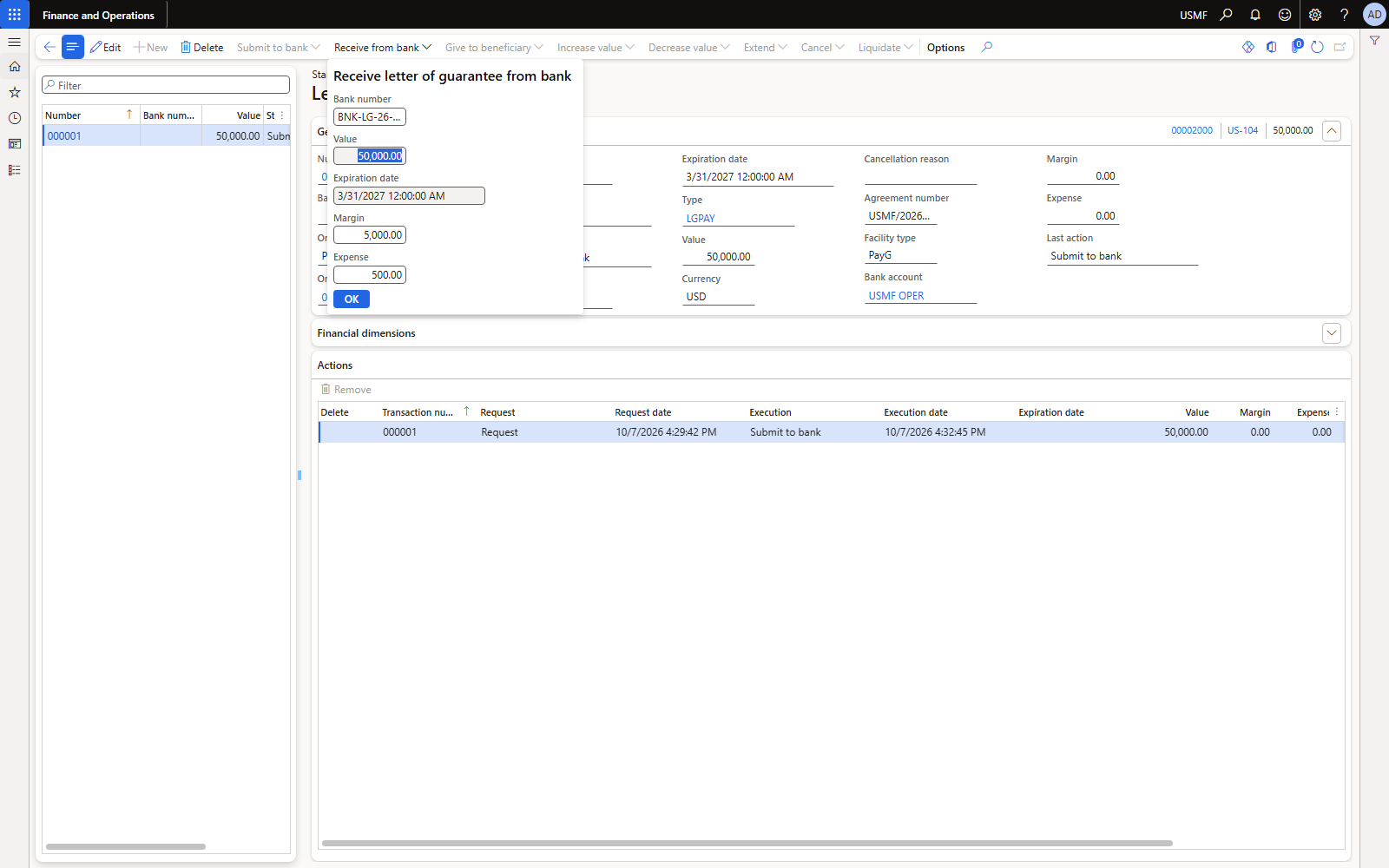Open the Options menu
1389x868 pixels.
click(x=945, y=48)
